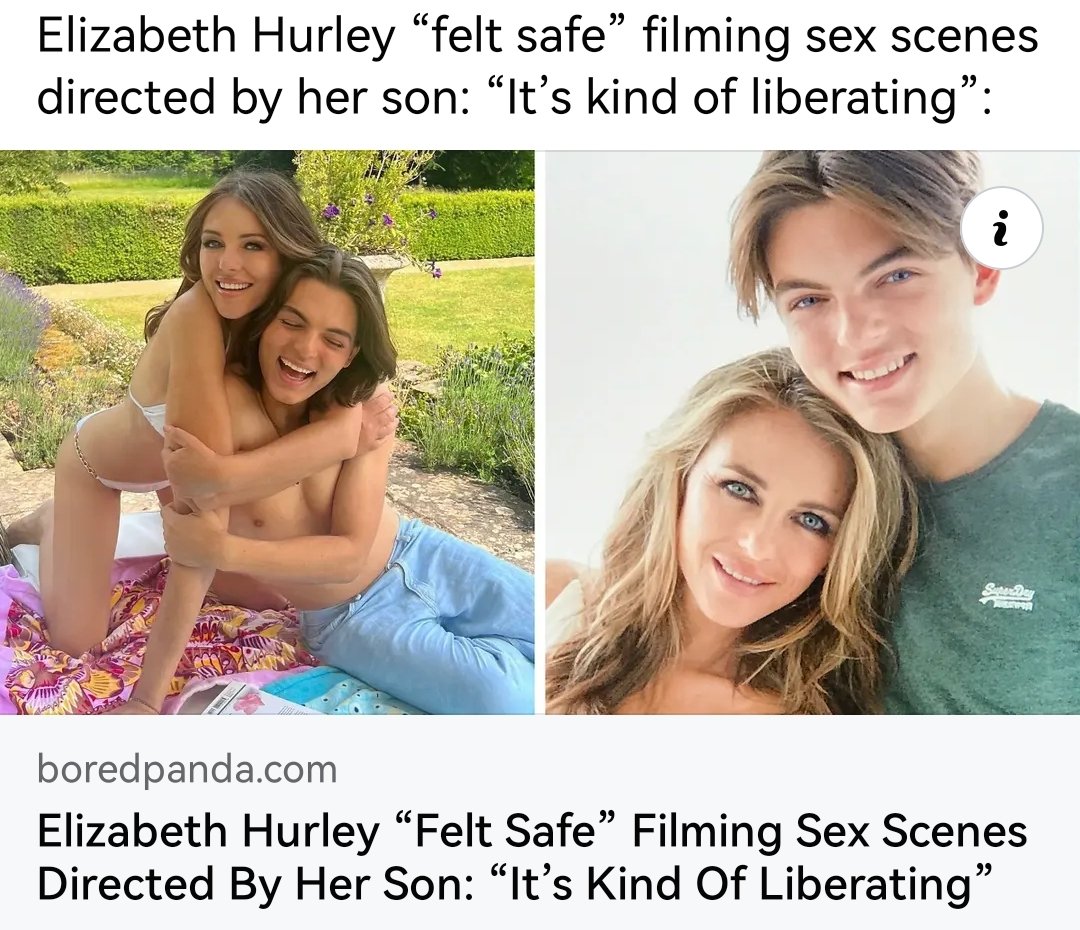This screenshot has width=1080, height=930.
Task: Click the info icon on the right photo
Action: (1001, 229)
